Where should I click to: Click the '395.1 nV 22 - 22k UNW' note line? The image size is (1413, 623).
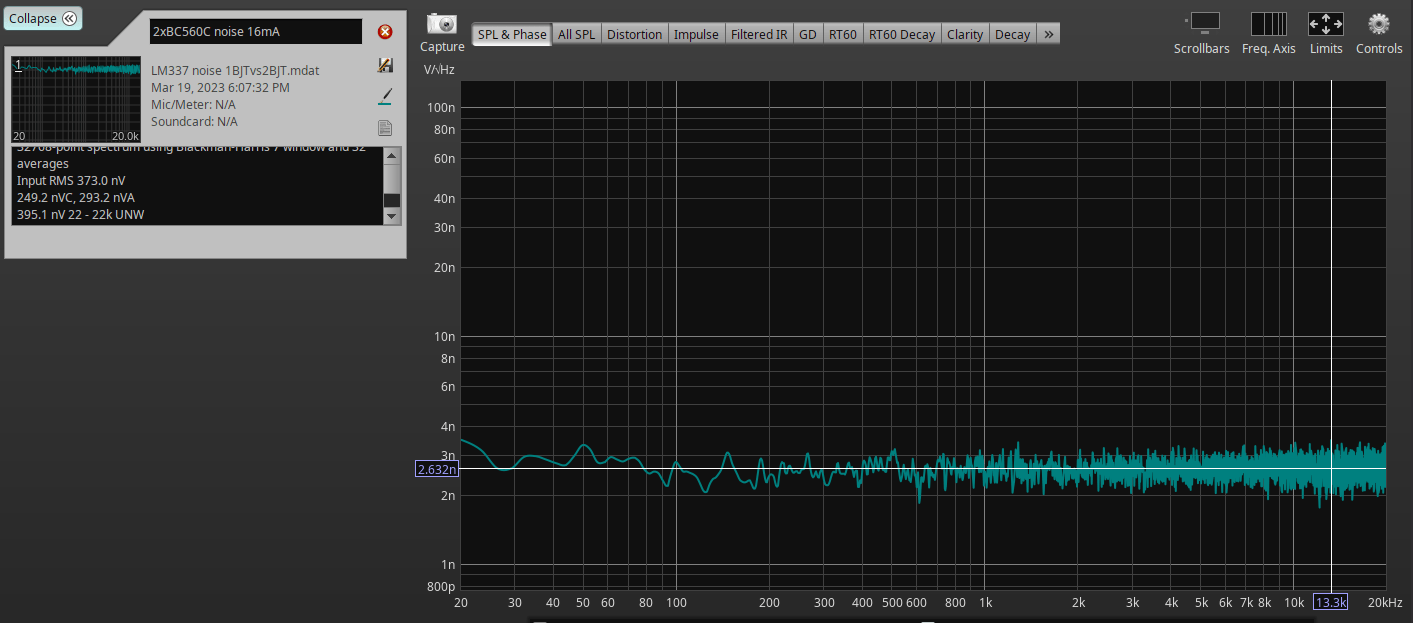point(81,214)
